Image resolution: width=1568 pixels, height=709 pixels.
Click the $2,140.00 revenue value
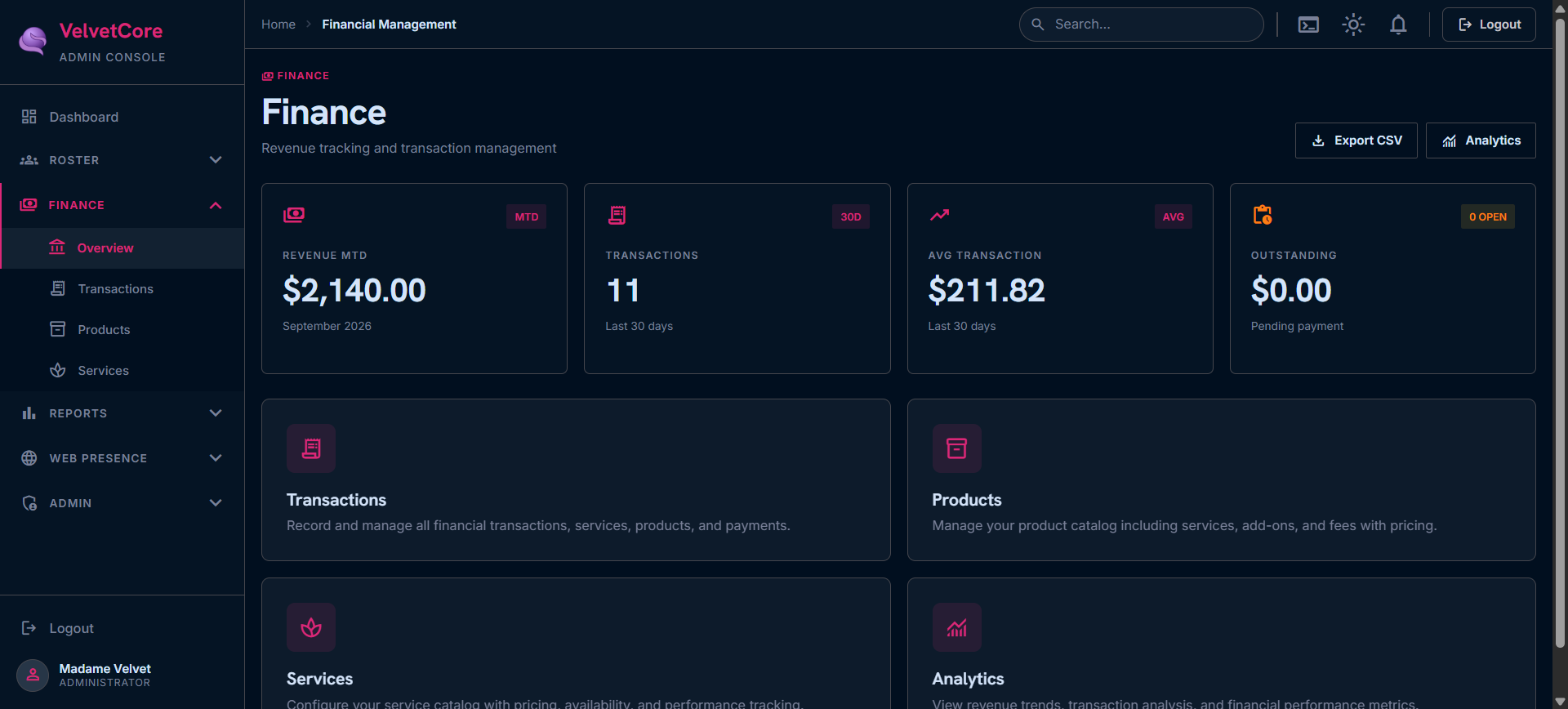(354, 290)
